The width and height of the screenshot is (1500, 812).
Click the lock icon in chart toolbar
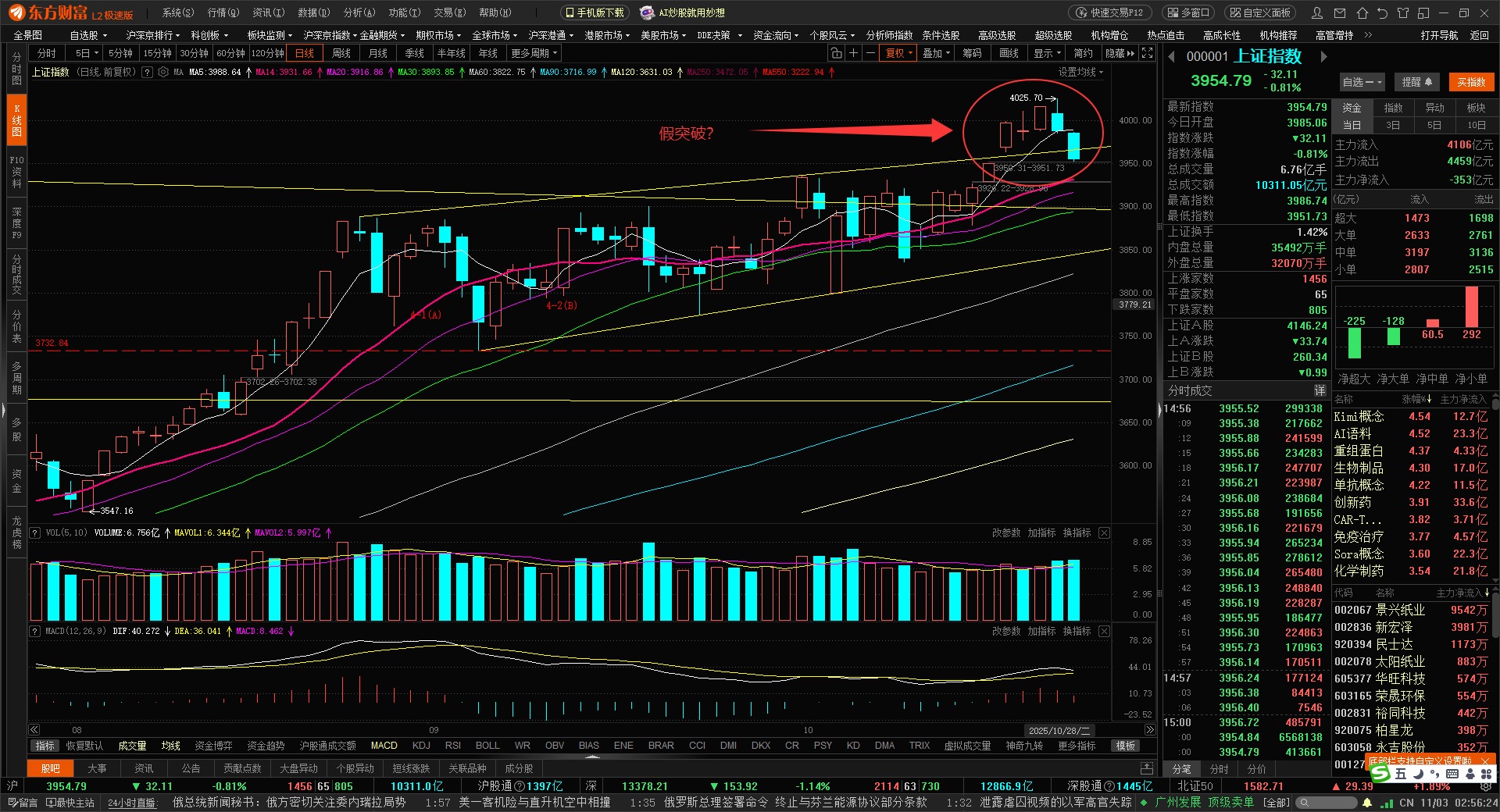(x=836, y=53)
